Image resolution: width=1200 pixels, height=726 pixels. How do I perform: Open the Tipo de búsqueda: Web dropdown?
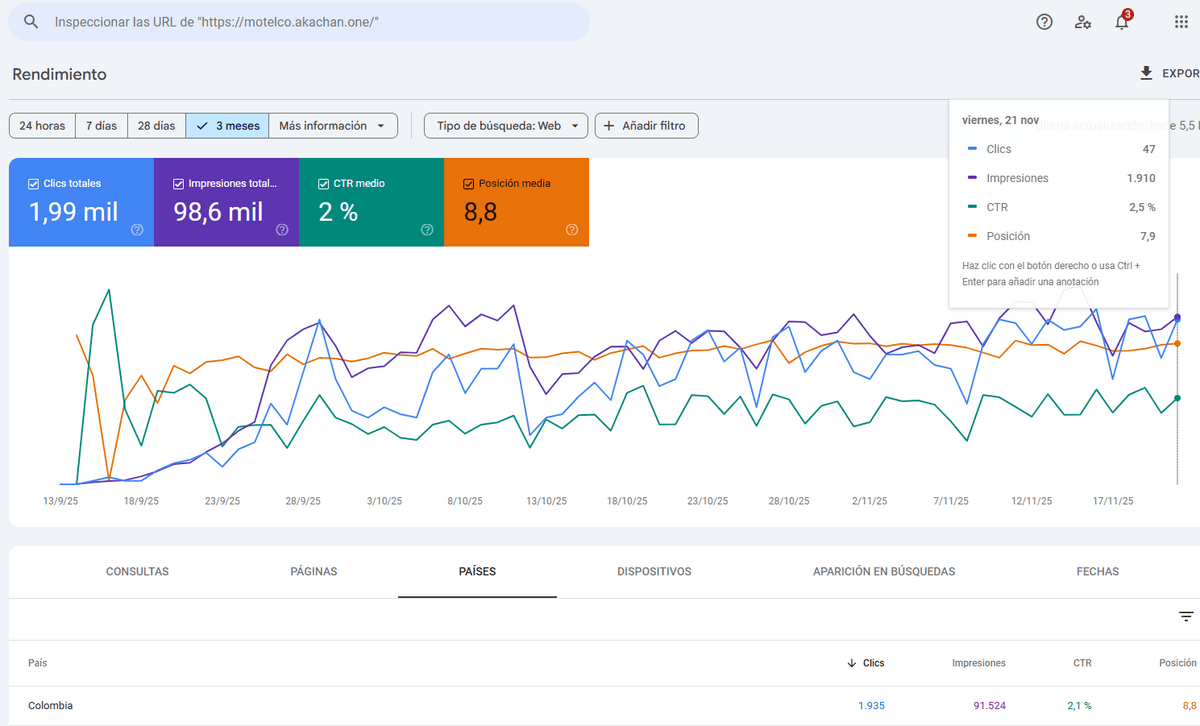click(x=506, y=126)
